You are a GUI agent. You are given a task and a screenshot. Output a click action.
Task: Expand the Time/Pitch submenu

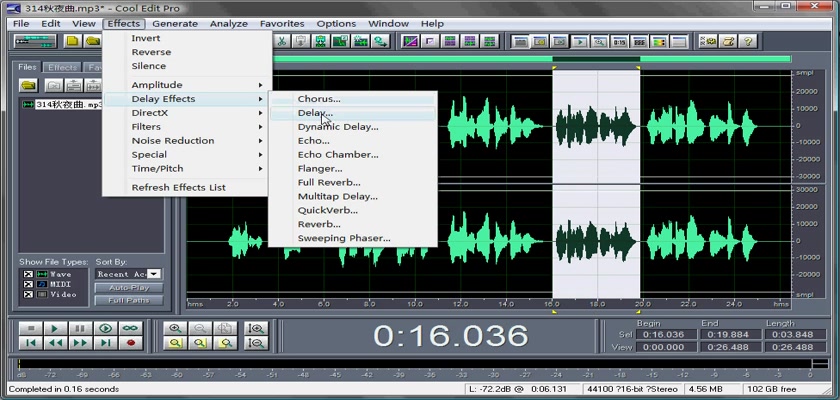click(185, 168)
